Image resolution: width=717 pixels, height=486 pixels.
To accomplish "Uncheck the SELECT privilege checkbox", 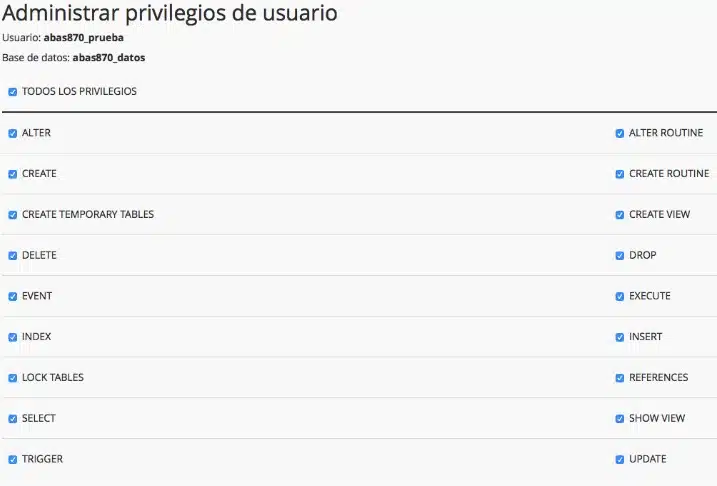I will tap(13, 419).
